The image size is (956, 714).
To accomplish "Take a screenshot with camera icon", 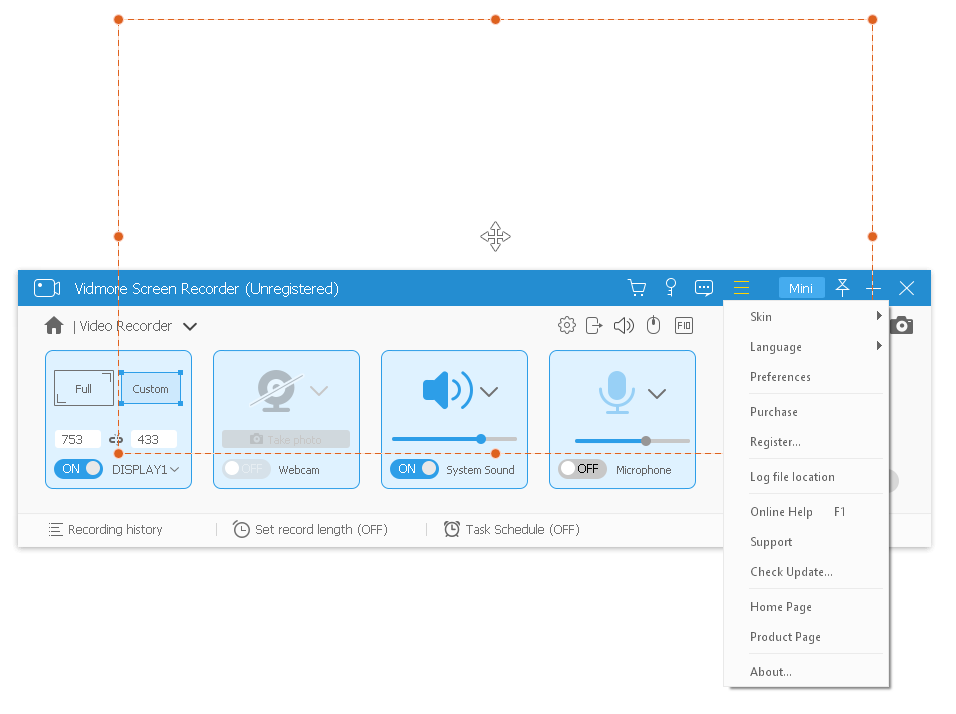I will tap(902, 326).
